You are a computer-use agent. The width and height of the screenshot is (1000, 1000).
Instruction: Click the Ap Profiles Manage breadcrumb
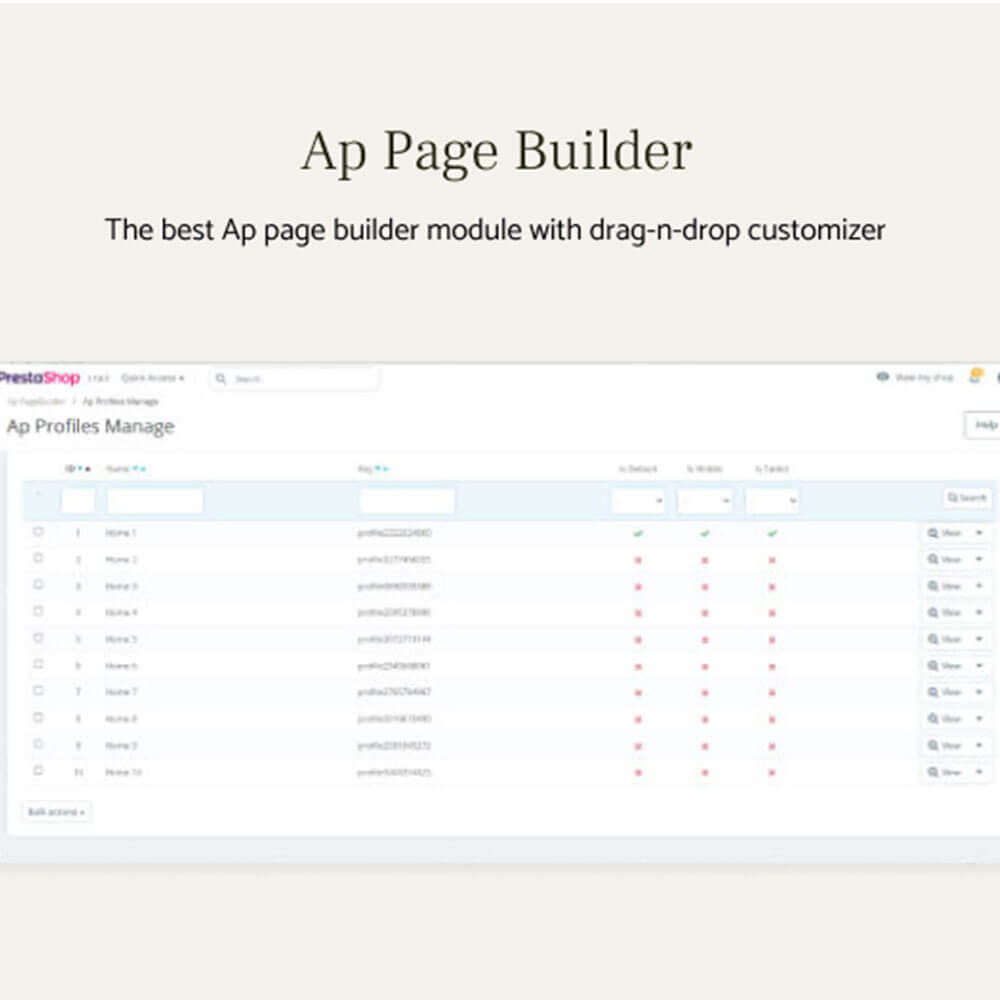click(x=121, y=401)
